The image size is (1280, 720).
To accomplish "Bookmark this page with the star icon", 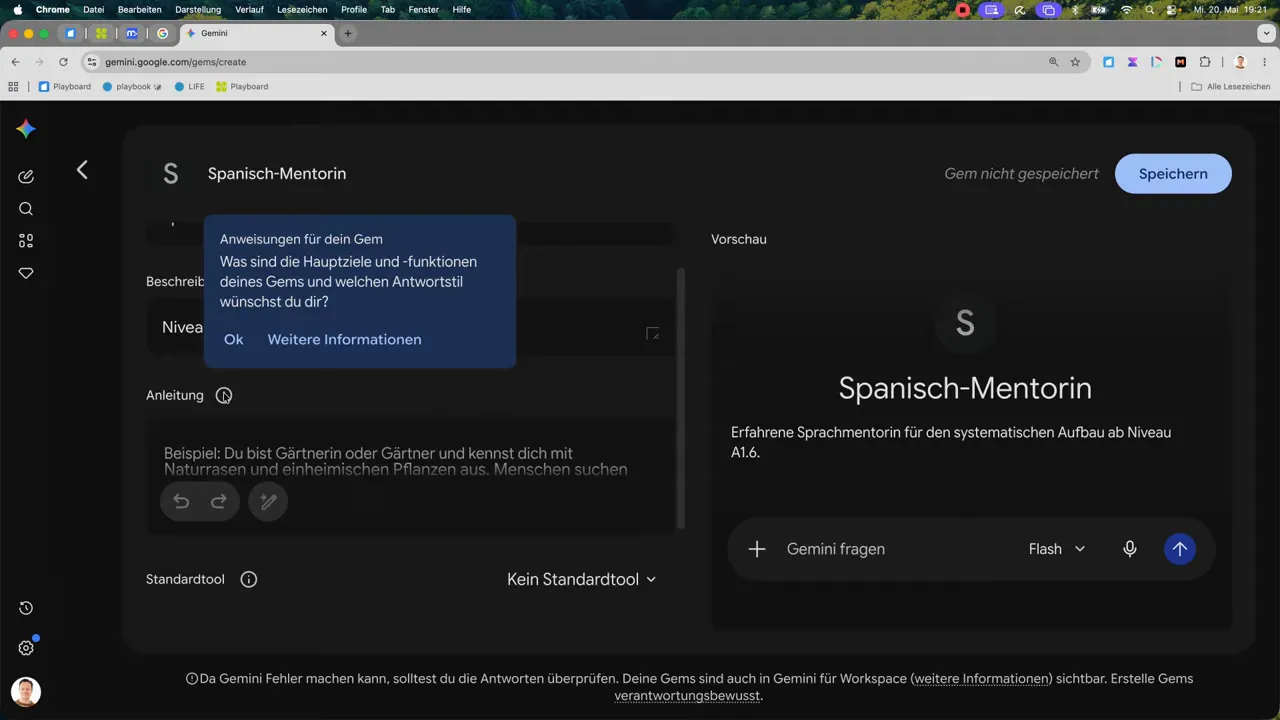I will 1075,62.
